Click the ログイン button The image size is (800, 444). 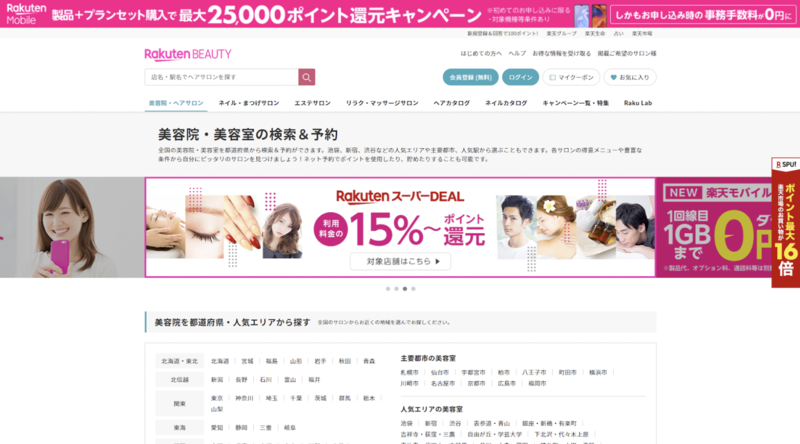[520, 77]
